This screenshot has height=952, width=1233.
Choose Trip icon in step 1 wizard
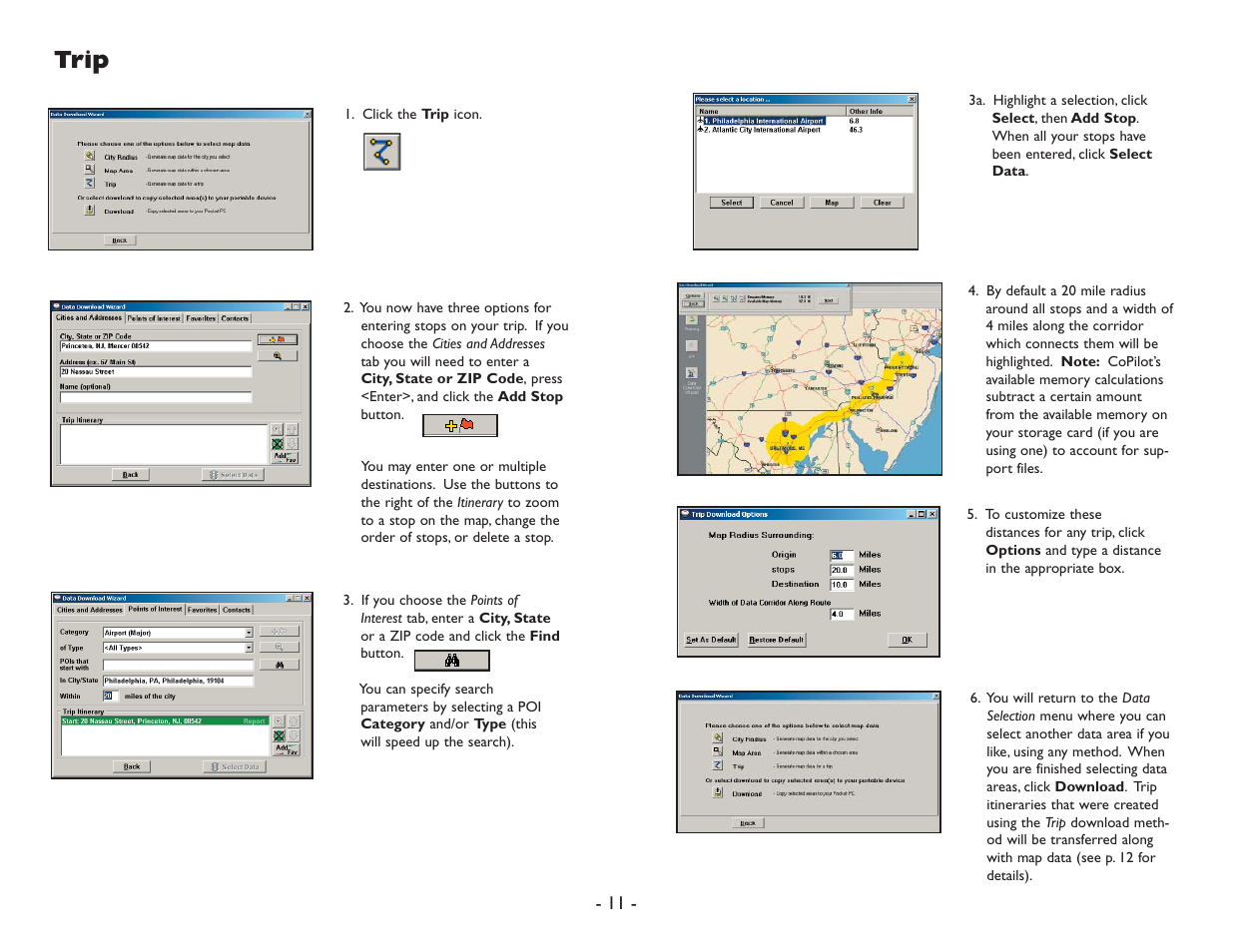point(90,183)
